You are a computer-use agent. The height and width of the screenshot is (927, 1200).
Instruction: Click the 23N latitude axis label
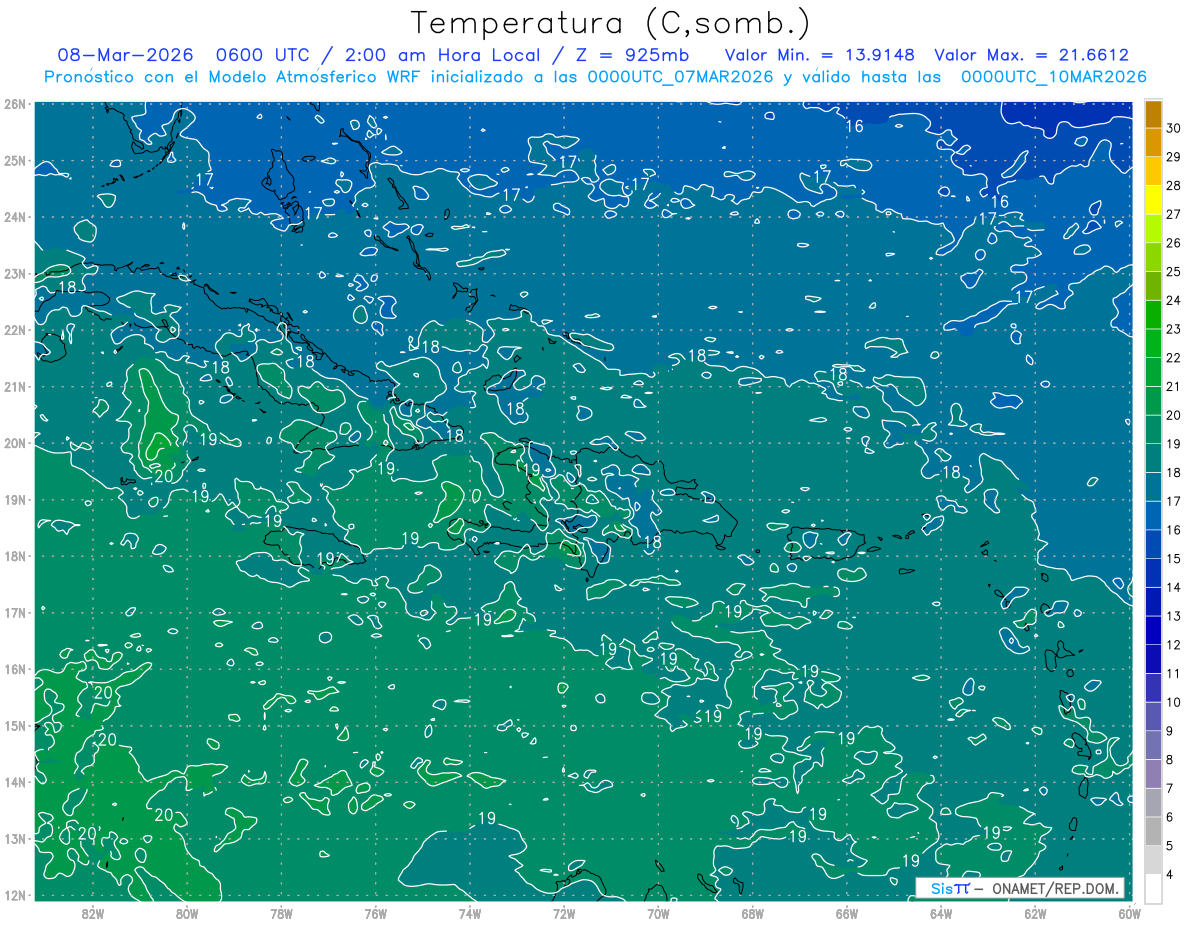[15, 273]
